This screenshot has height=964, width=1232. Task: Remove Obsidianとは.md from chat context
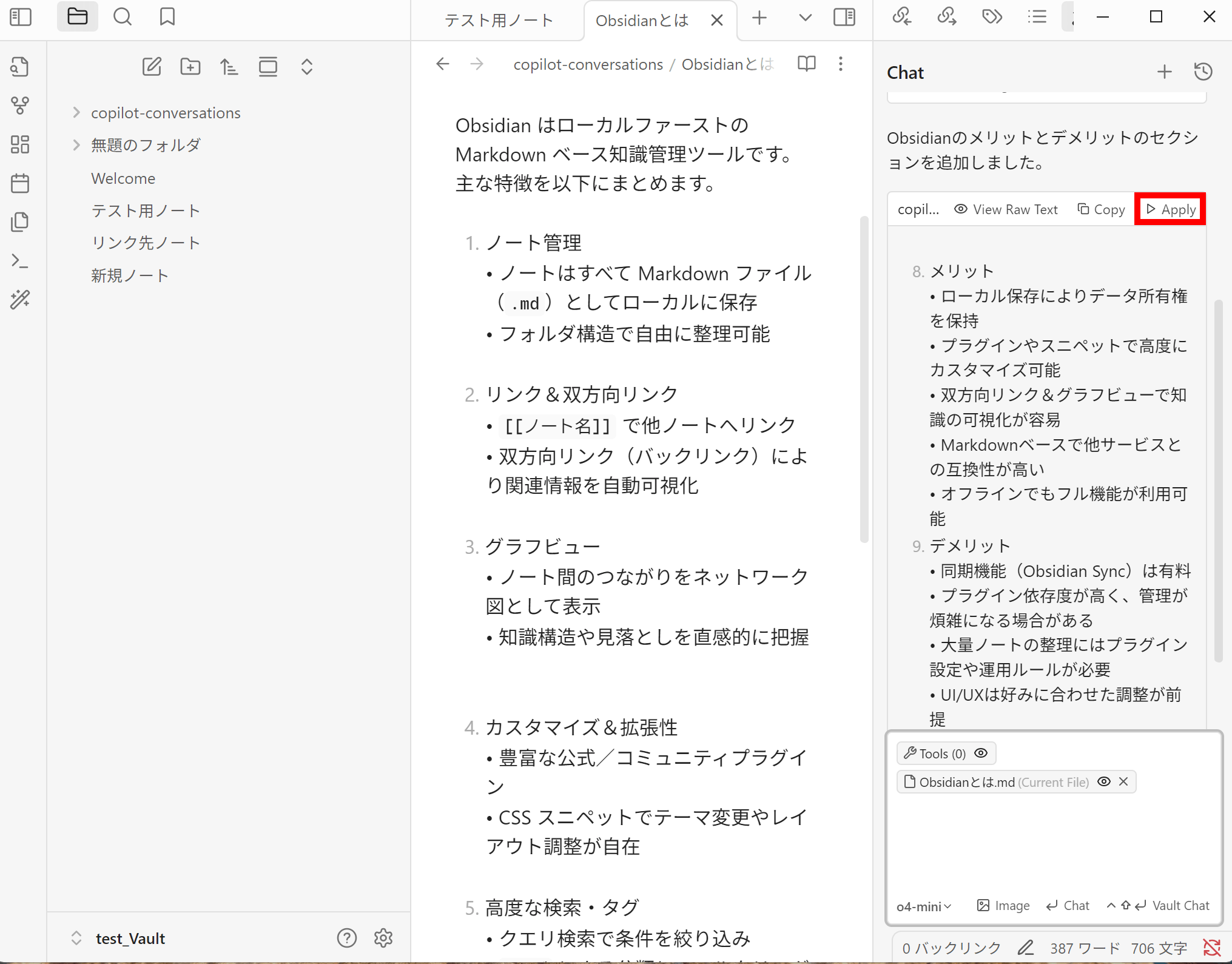(1123, 781)
